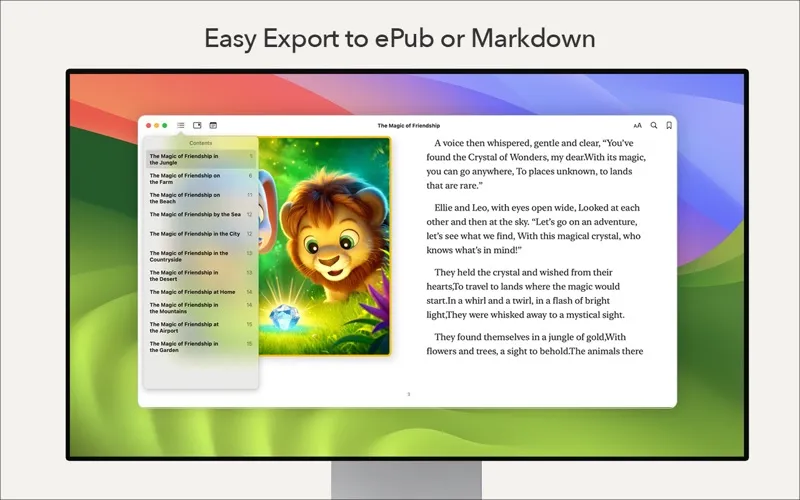The height and width of the screenshot is (500, 800).
Task: Navigate to 'The Magic of Friendship in the City'
Action: click(x=201, y=234)
